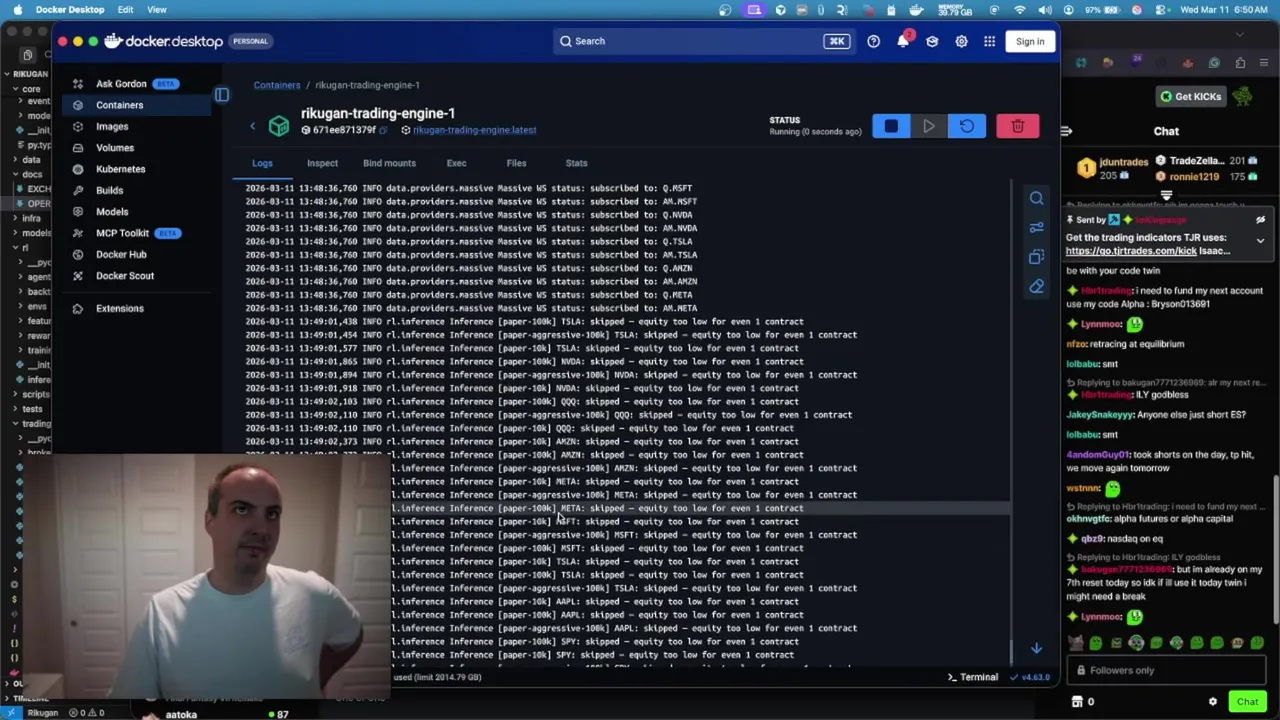This screenshot has height=720, width=1280.
Task: Switch to the Files tab
Action: (516, 163)
